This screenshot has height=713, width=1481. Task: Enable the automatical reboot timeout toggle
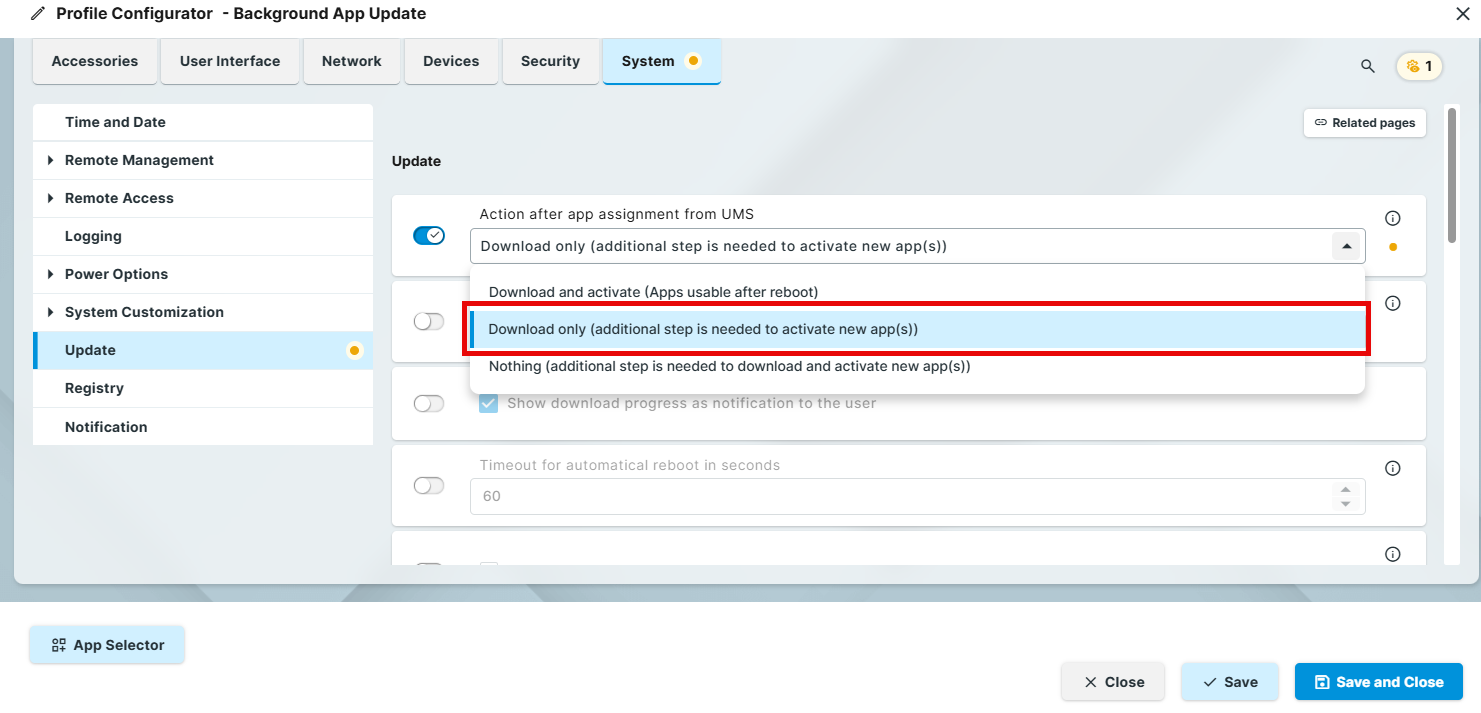[x=429, y=486]
